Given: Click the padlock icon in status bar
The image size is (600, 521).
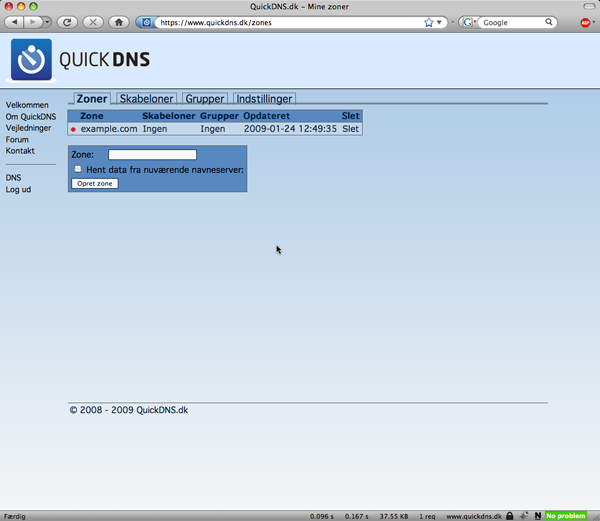Looking at the screenshot, I should (510, 515).
